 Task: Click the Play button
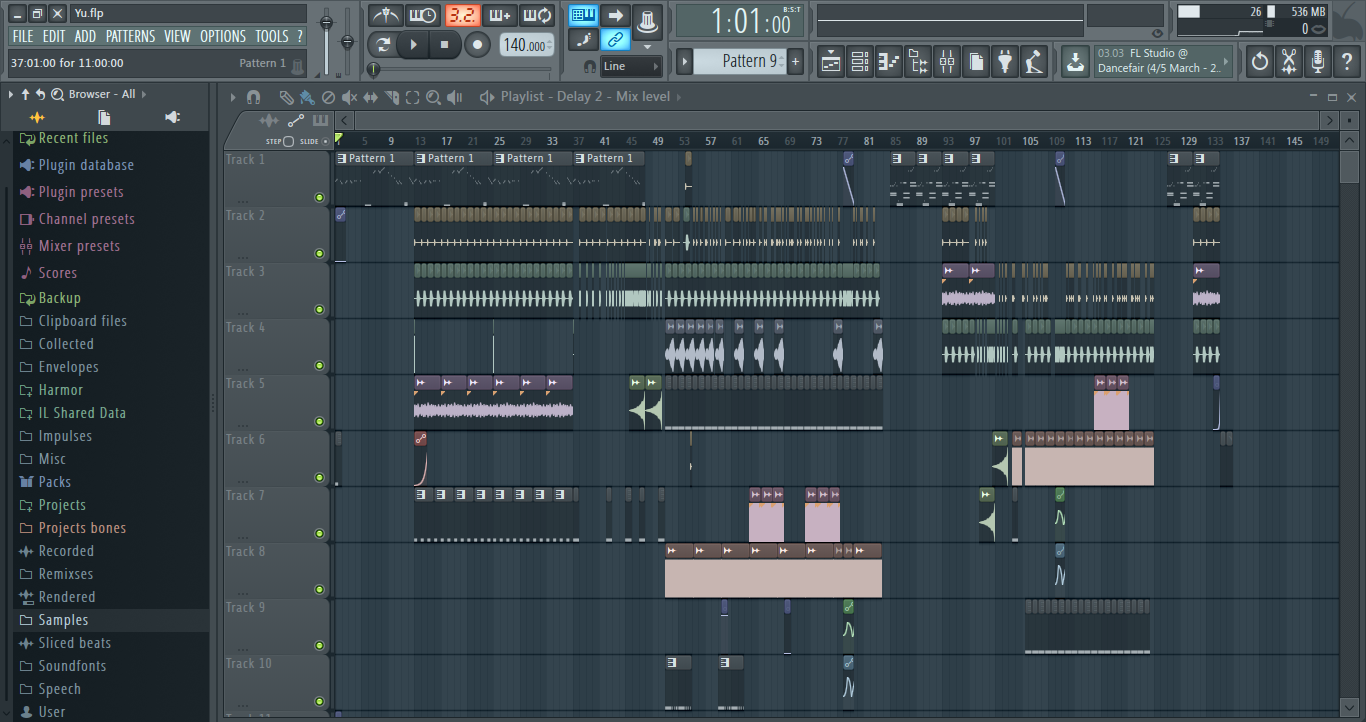(x=413, y=44)
